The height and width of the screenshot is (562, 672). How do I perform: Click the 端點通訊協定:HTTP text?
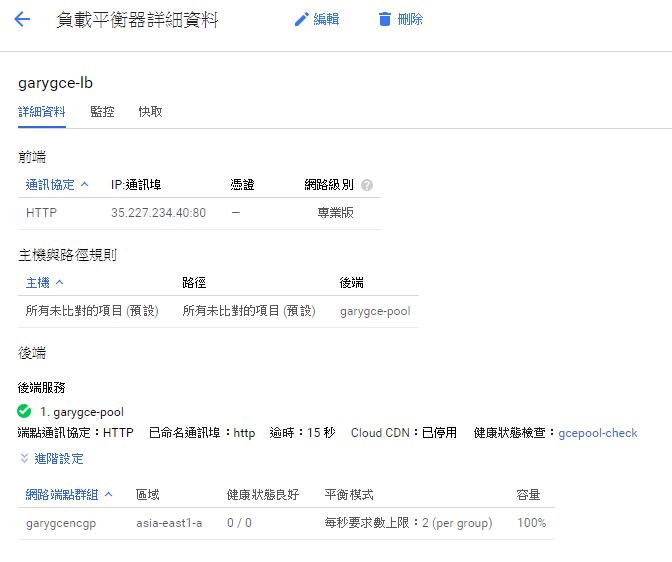75,433
